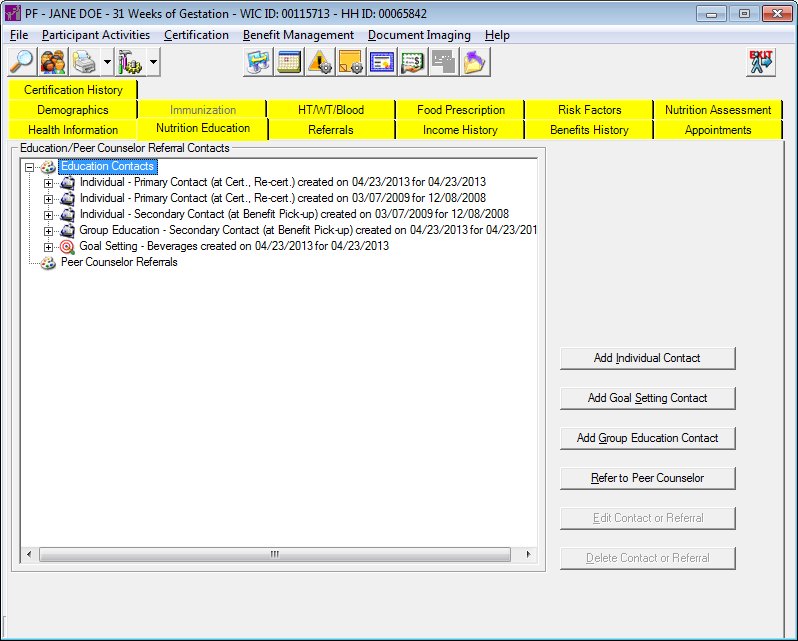Viewport: 798px width, 641px height.
Task: Open the Nutrition Assessment tab
Action: [x=718, y=110]
